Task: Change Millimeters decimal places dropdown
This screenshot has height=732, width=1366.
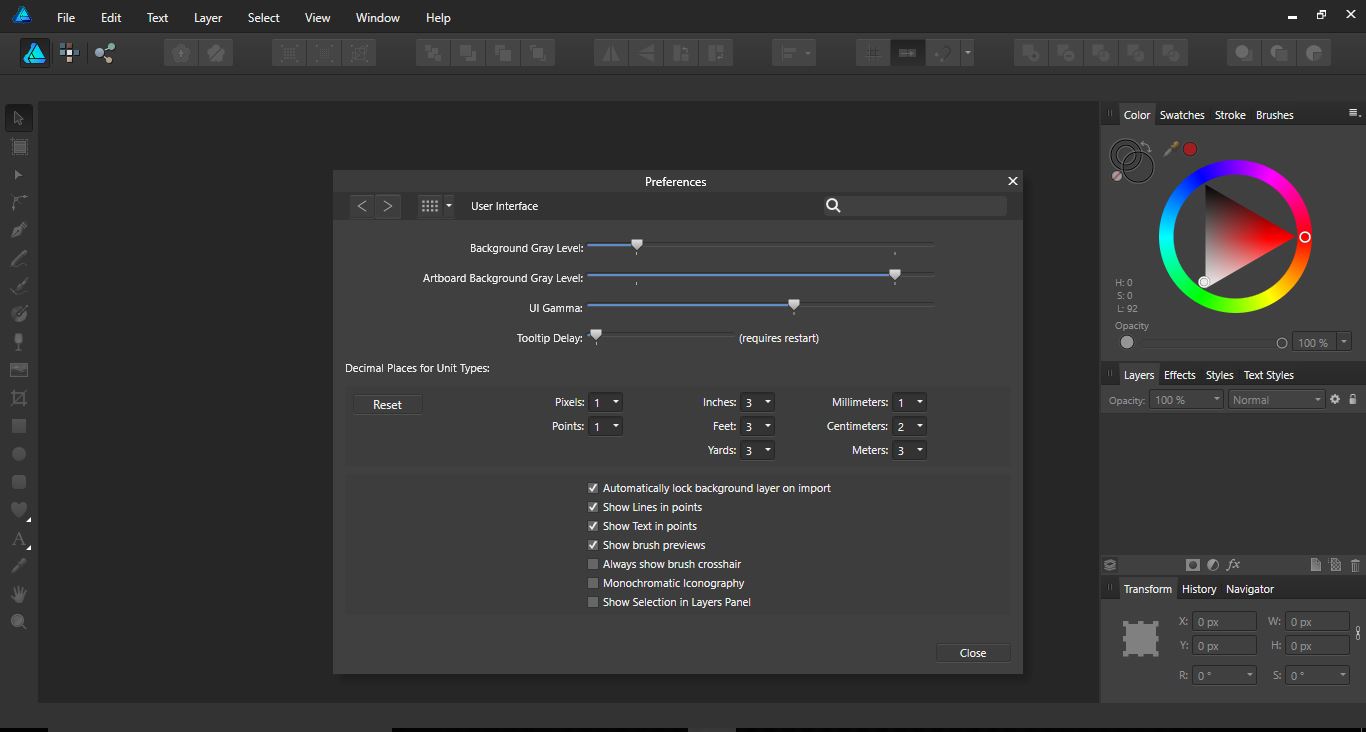Action: point(909,402)
